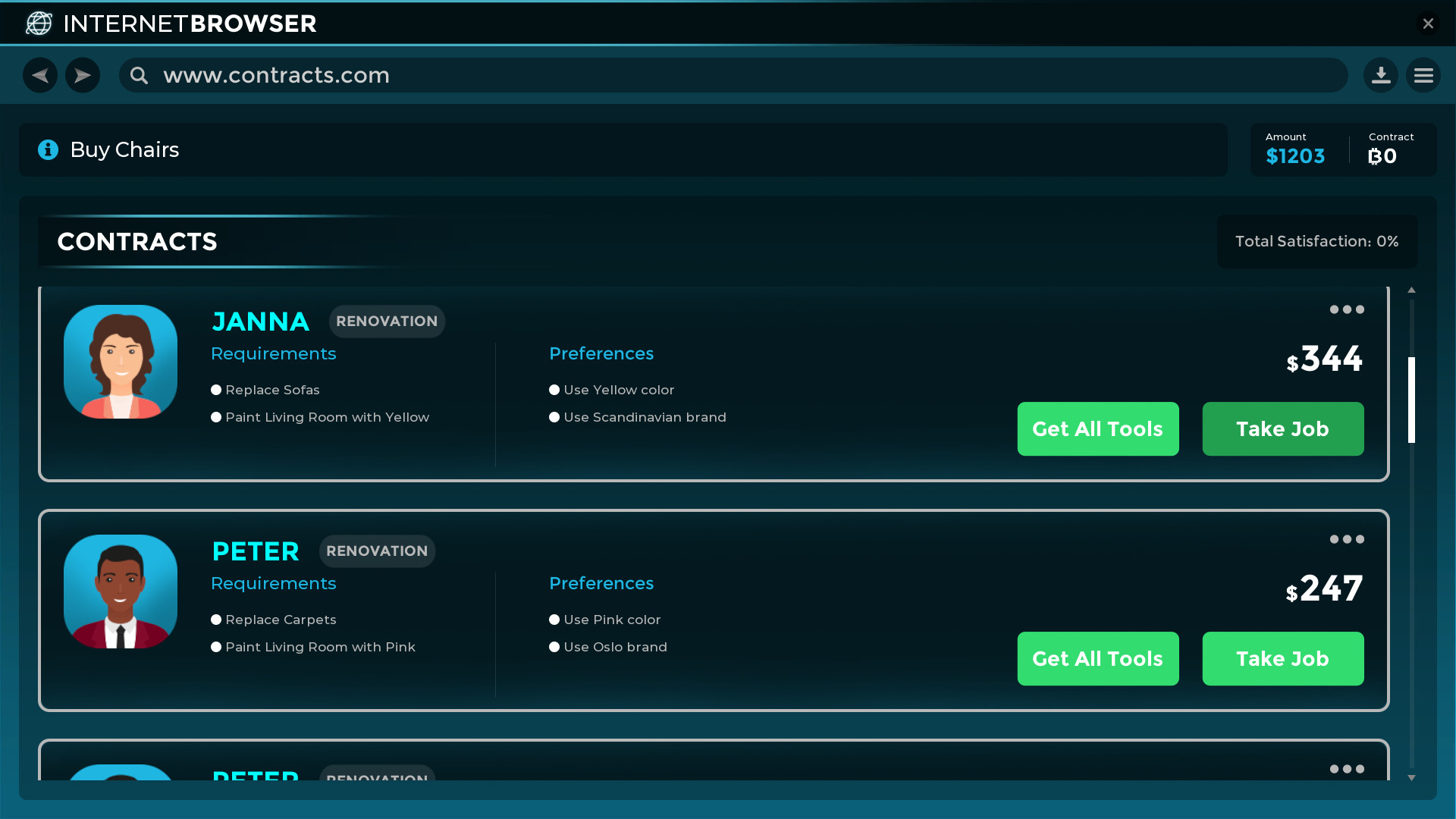Toggle the bullet next to Replace Sofas
The image size is (1456, 819).
[x=216, y=389]
